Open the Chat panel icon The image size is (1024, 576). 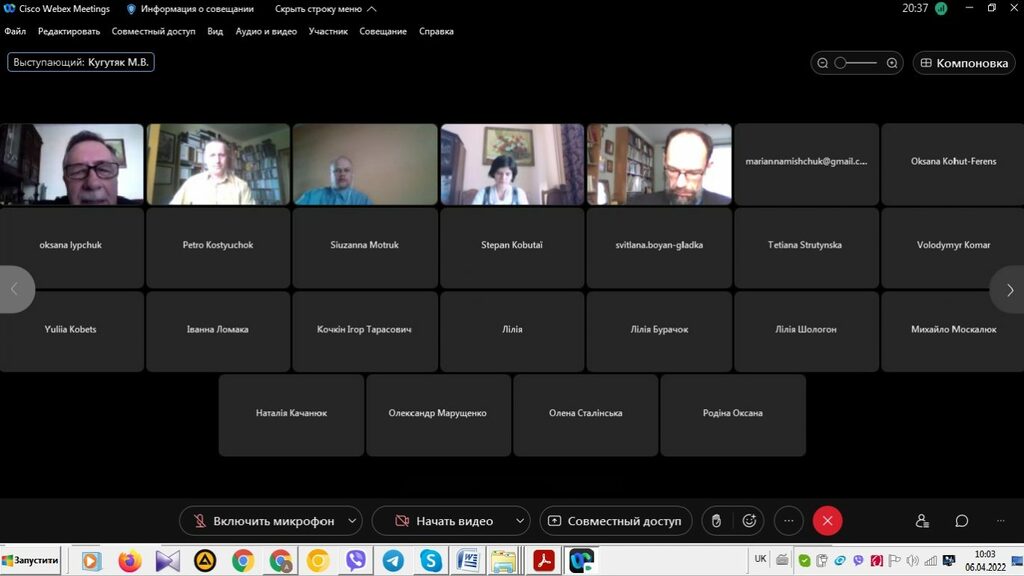(961, 521)
